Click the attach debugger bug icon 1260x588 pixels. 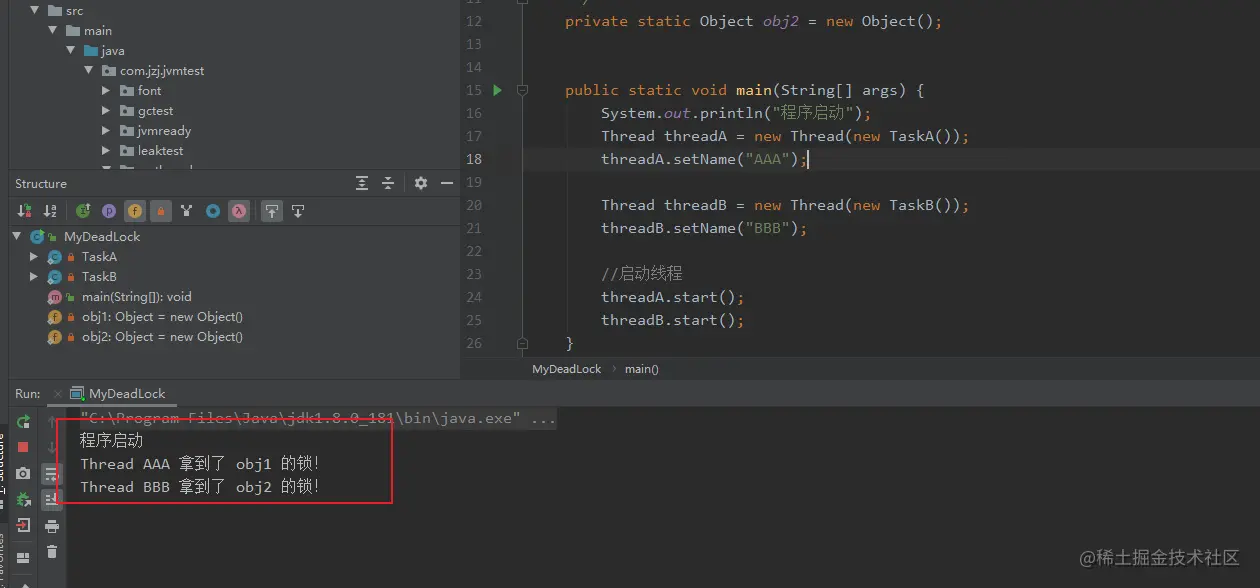[x=23, y=499]
